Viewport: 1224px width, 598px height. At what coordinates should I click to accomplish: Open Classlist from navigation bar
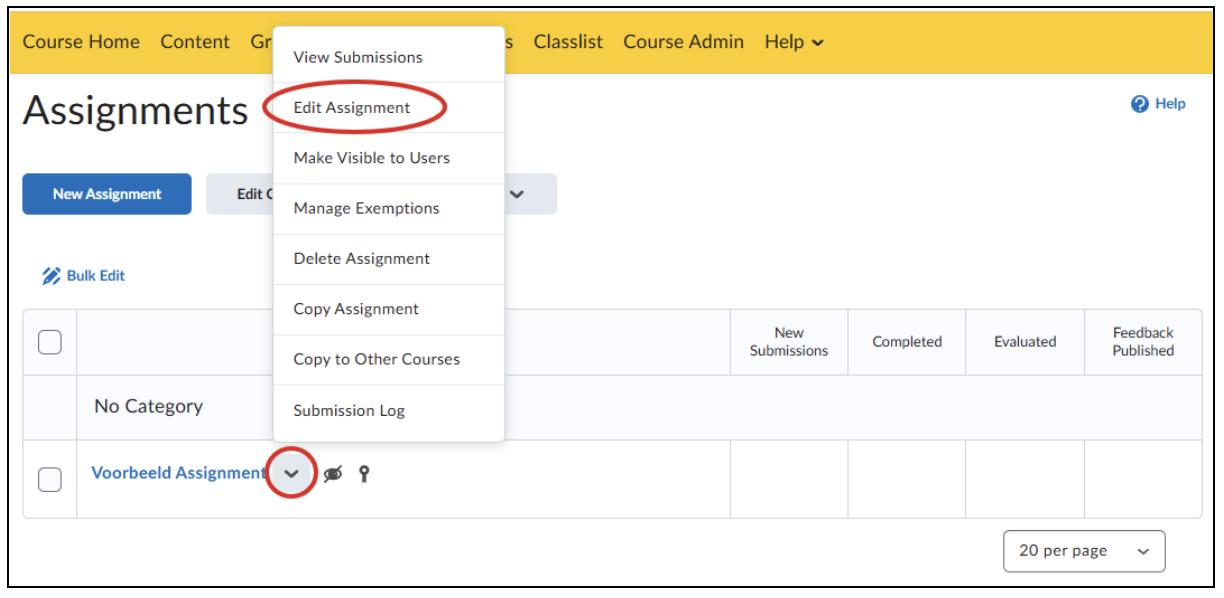click(568, 42)
